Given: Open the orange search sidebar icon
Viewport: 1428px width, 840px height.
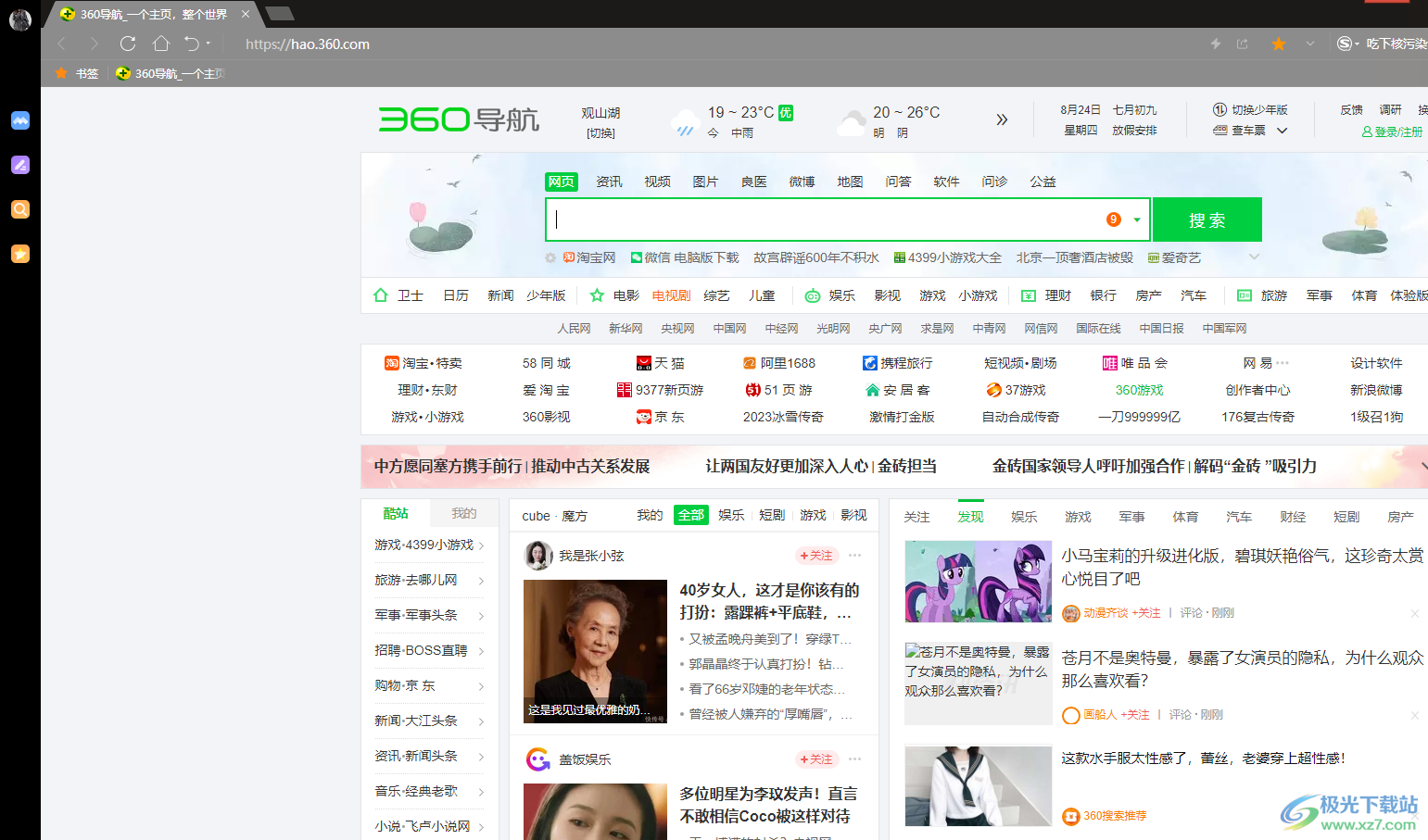Looking at the screenshot, I should coord(20,209).
